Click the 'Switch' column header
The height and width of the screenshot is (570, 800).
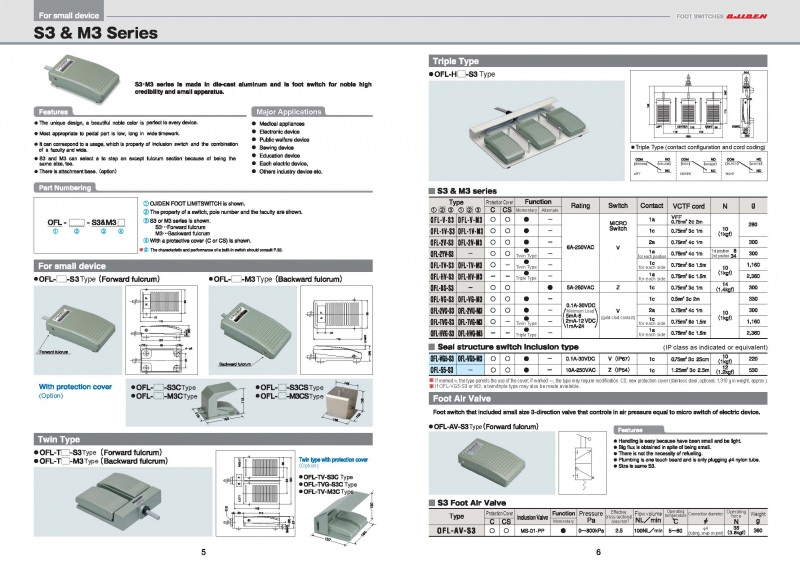(x=618, y=206)
